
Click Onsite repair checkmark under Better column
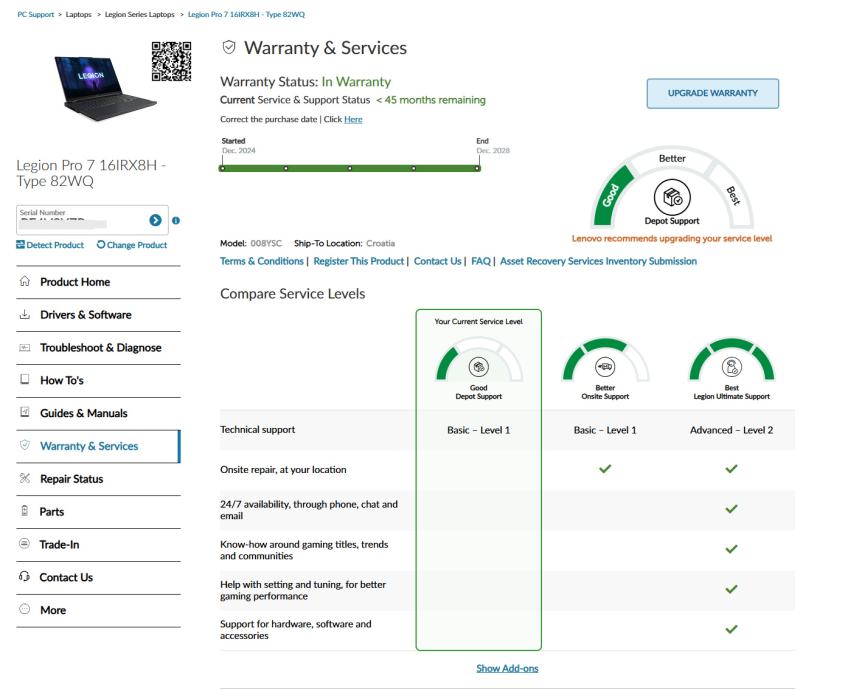point(605,468)
